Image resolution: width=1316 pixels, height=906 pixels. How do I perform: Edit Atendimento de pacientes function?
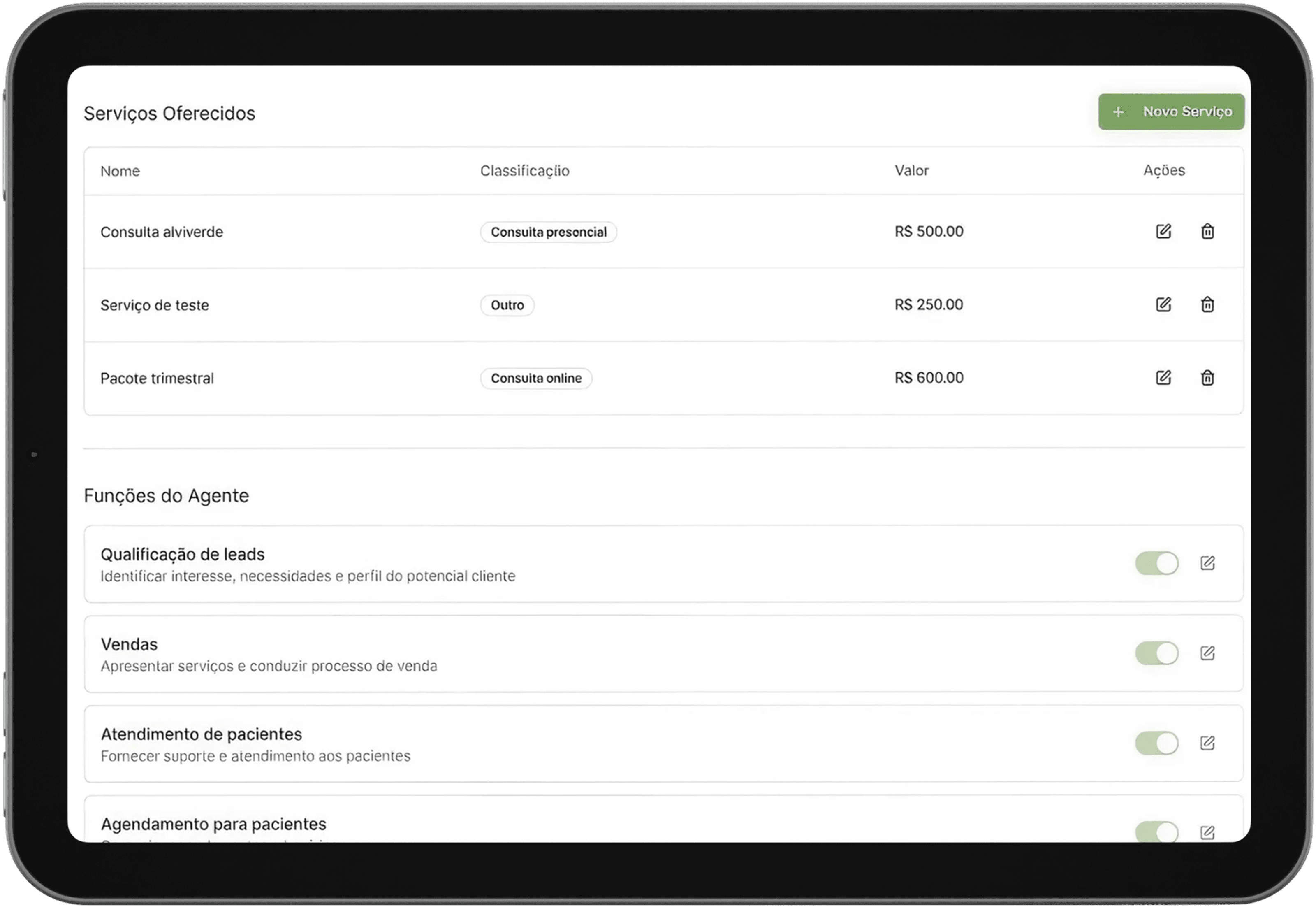1208,743
